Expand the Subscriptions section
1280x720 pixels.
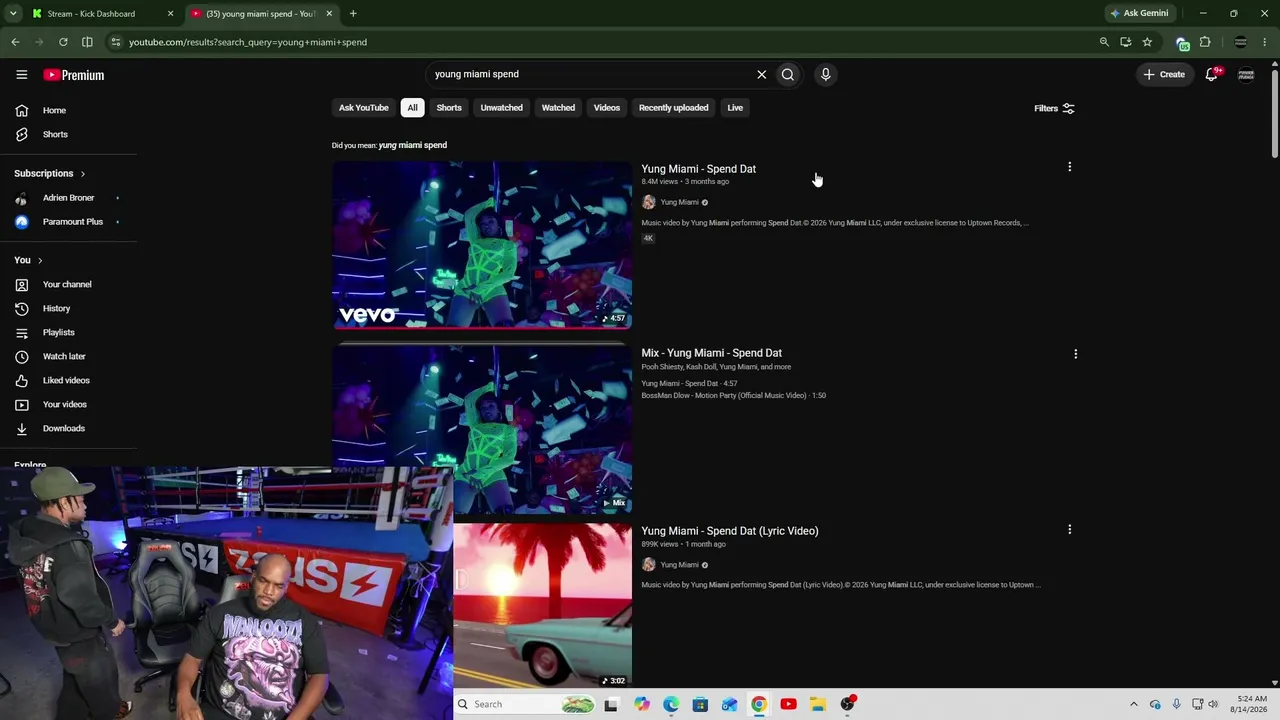click(x=50, y=173)
